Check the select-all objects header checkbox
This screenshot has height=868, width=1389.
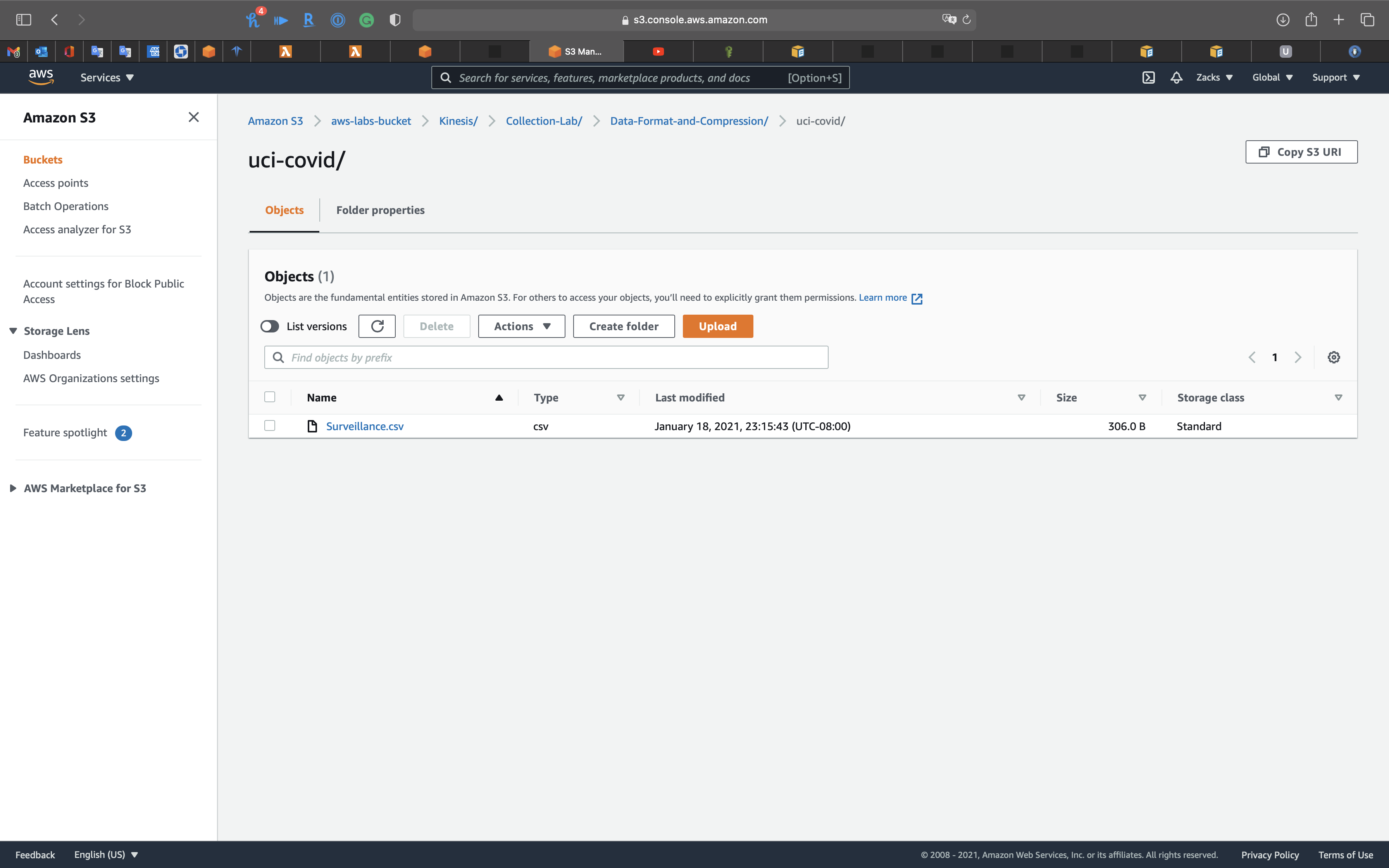tap(270, 397)
